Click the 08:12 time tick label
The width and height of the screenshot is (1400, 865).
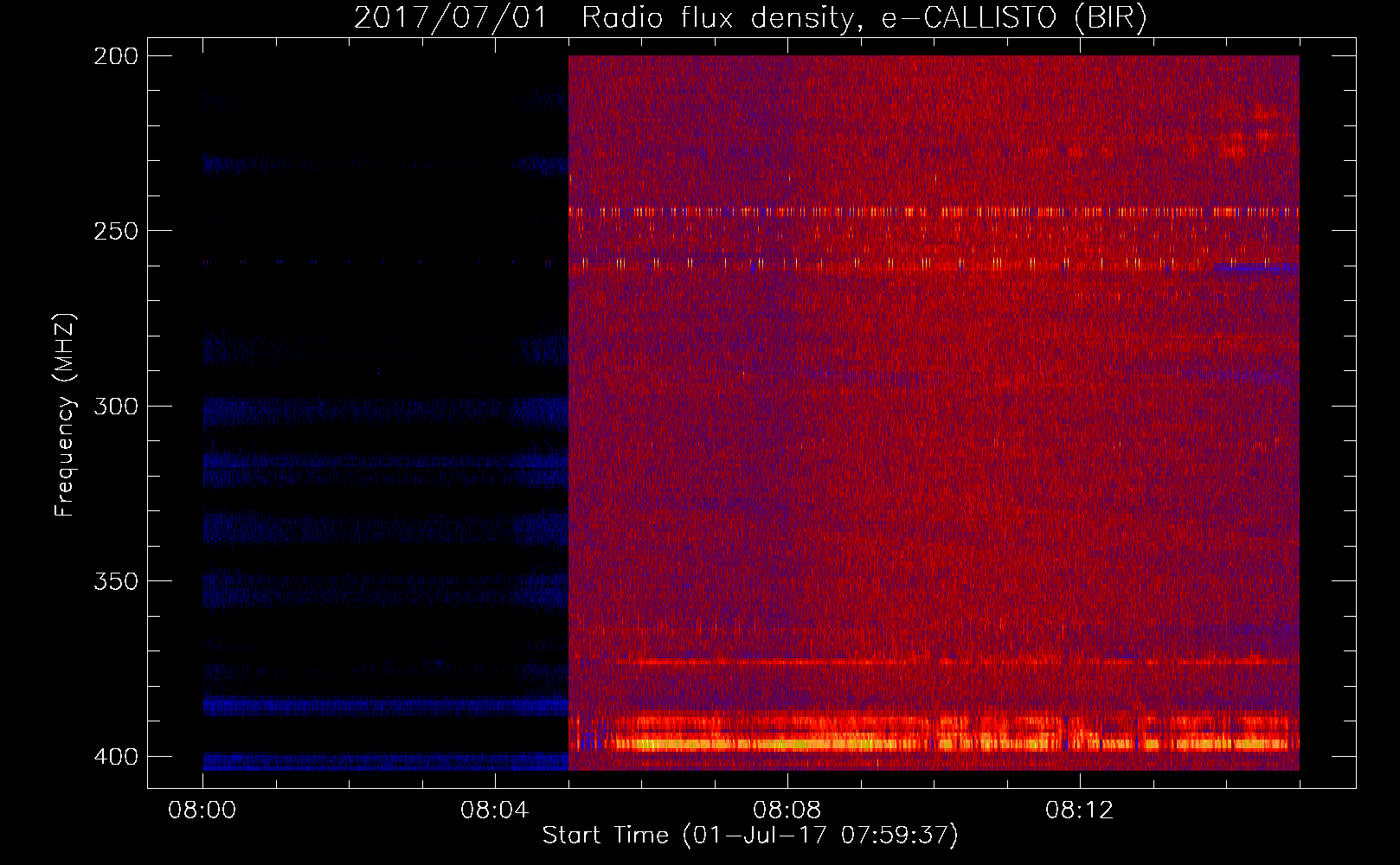[1080, 811]
